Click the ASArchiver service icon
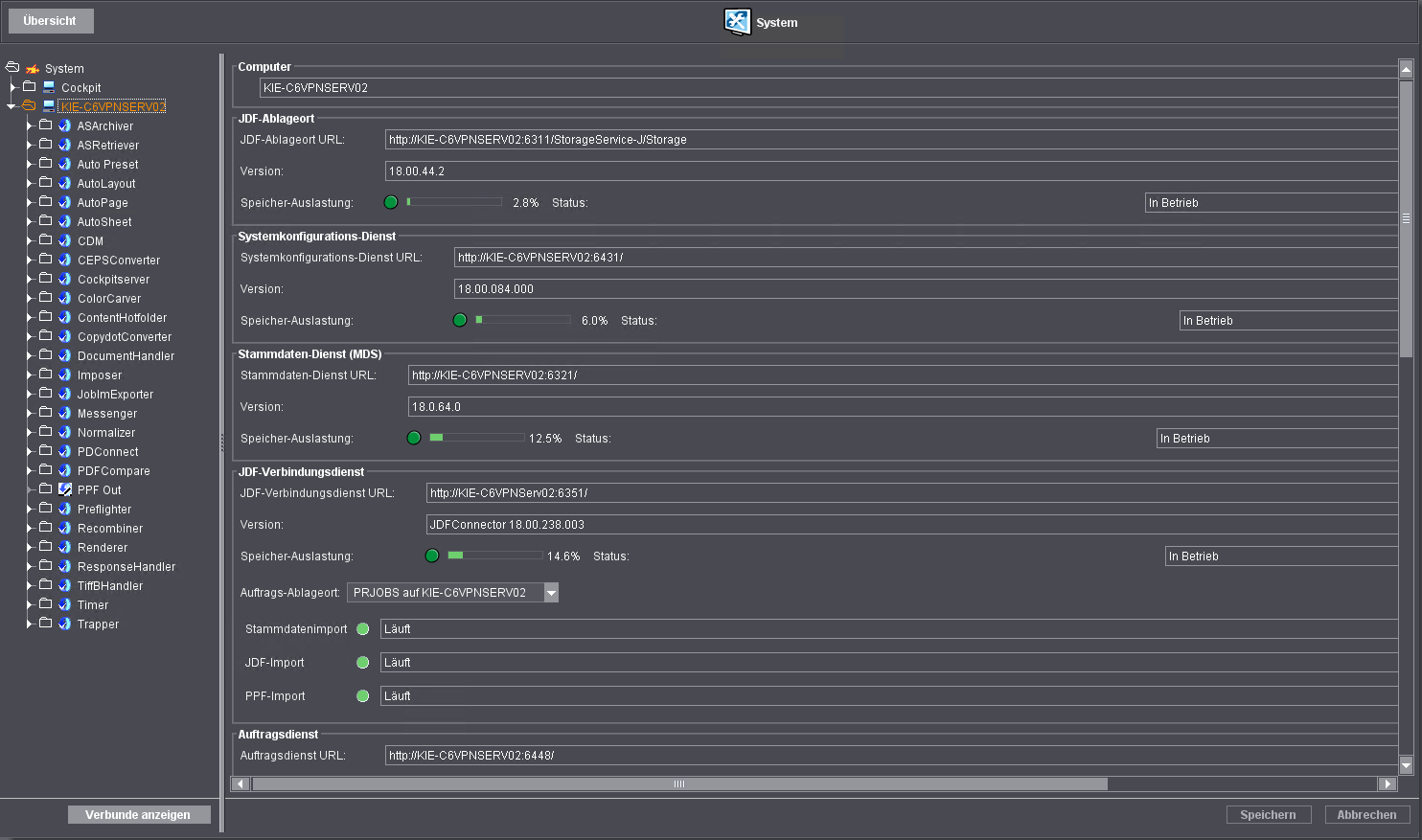 (x=65, y=125)
